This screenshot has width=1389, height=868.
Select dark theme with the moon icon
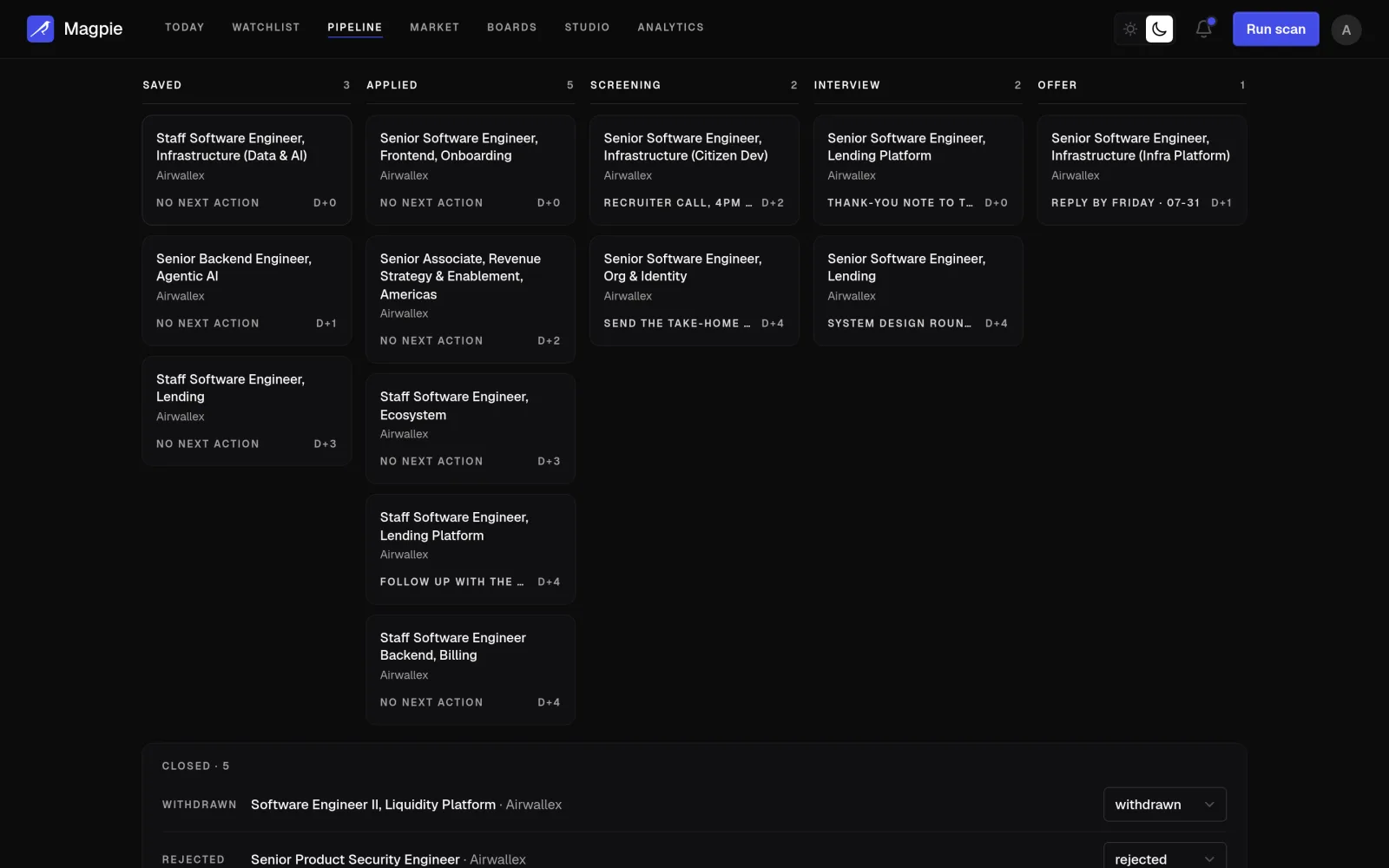click(1159, 30)
